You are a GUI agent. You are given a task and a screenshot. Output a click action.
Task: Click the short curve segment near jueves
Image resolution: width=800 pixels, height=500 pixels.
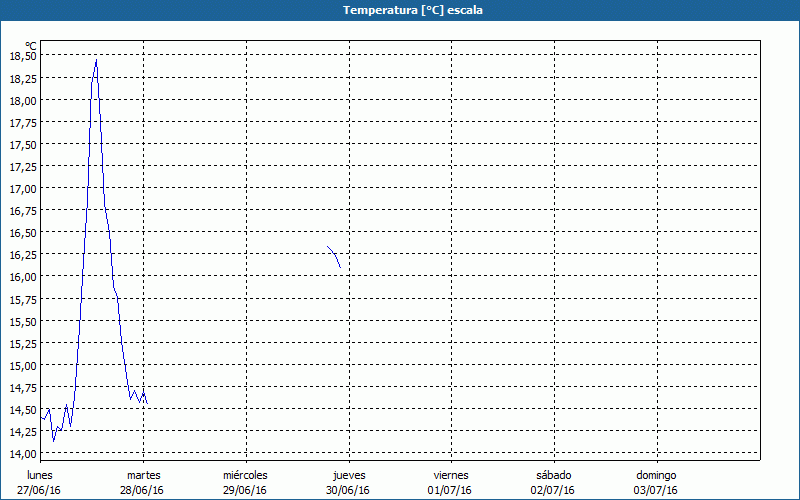(335, 255)
